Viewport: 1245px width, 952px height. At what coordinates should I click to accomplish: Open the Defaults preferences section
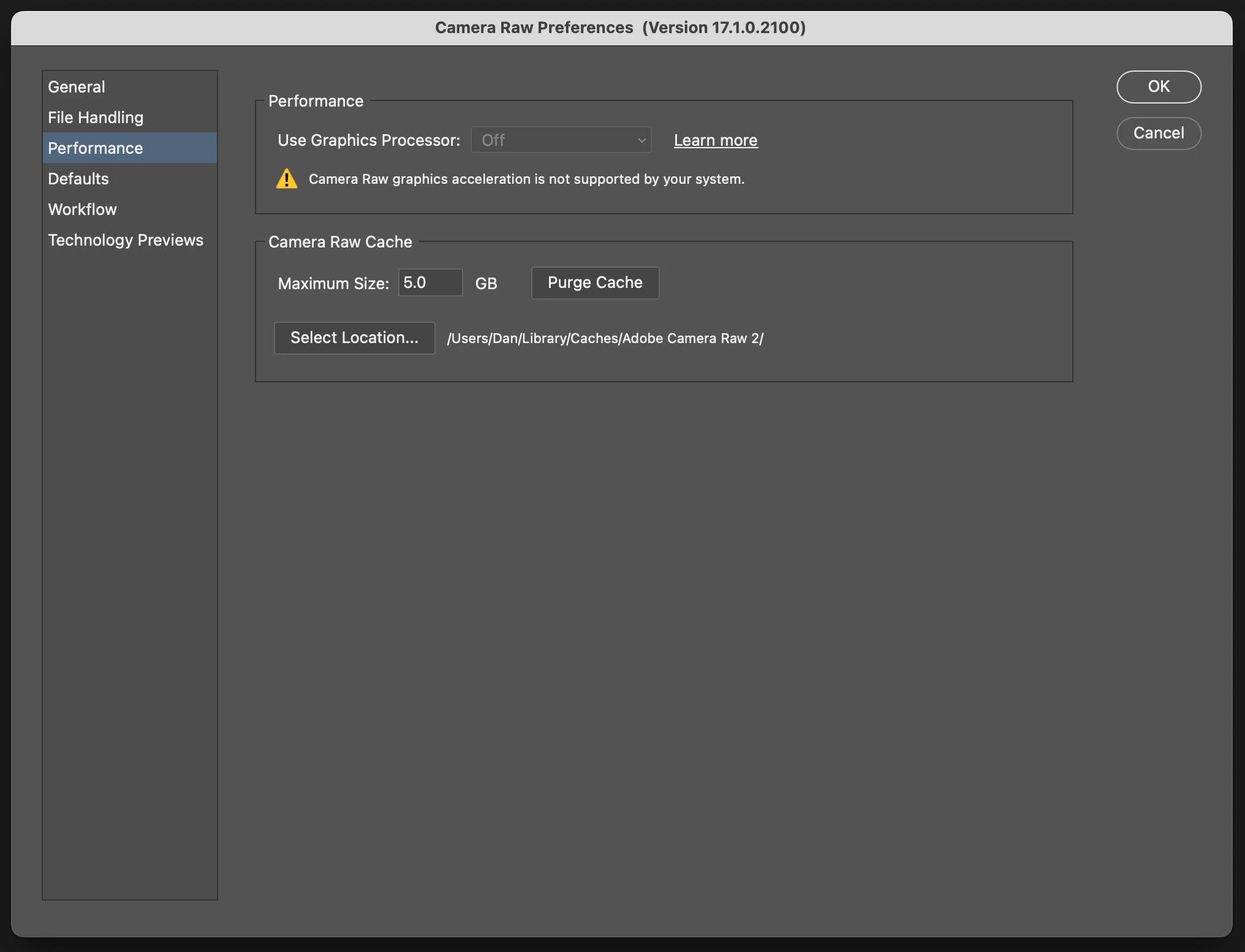[x=78, y=179]
